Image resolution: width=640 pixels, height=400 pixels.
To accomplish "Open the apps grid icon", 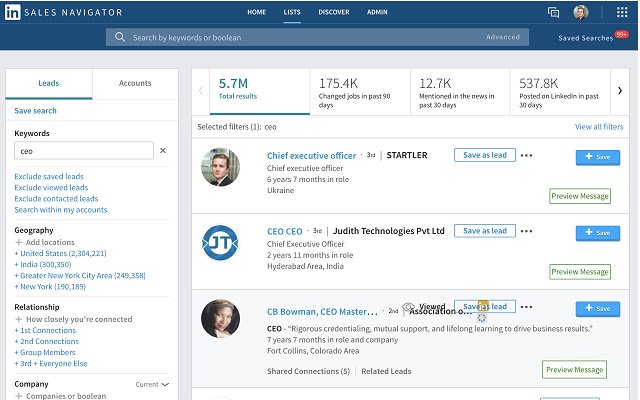I will (x=622, y=12).
